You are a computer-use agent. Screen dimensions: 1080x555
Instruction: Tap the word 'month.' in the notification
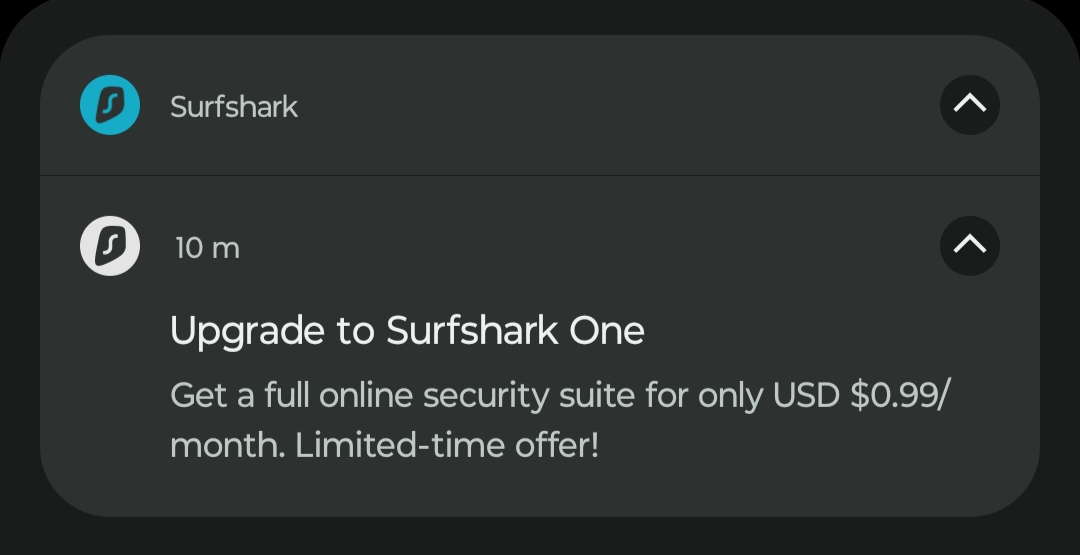tap(227, 446)
